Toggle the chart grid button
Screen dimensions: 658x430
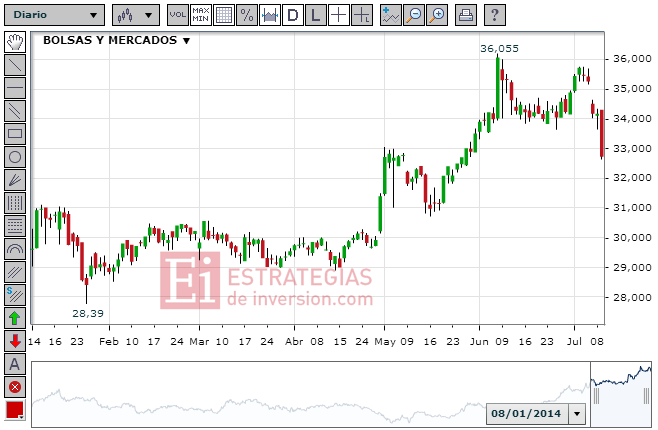pos(224,16)
